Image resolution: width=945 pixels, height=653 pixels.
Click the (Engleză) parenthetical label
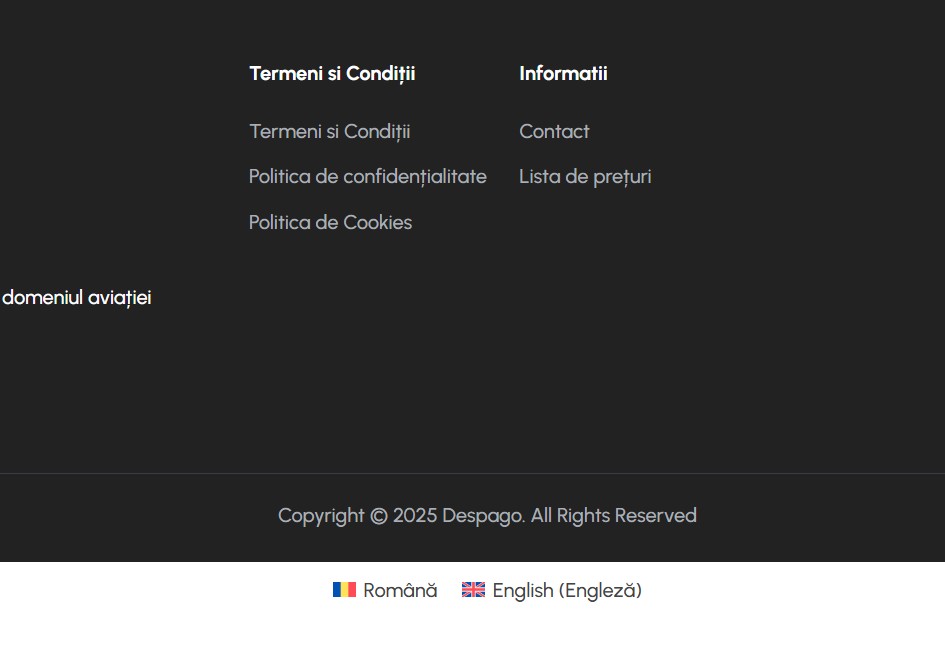(x=600, y=590)
